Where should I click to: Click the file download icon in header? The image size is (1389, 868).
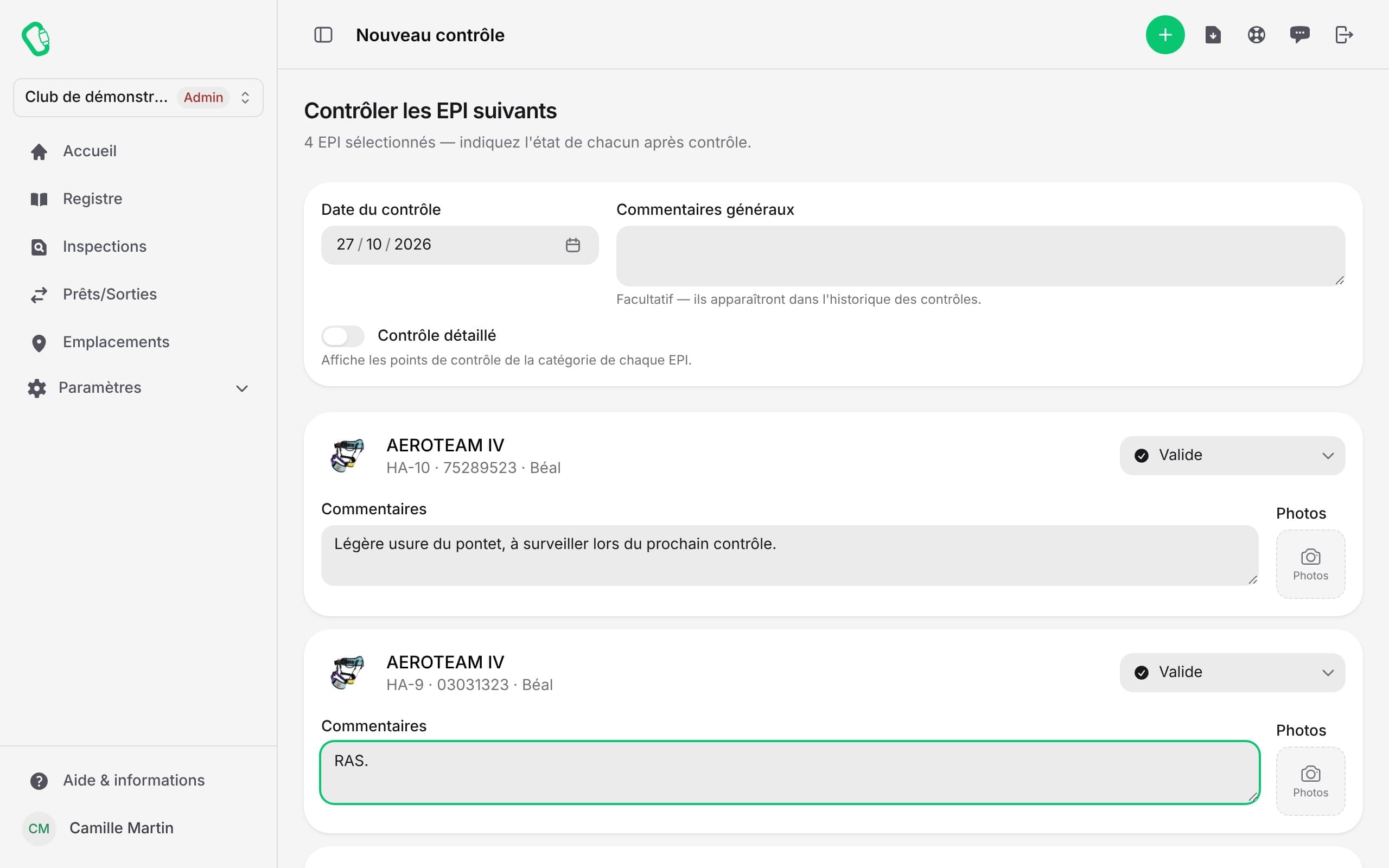1212,35
